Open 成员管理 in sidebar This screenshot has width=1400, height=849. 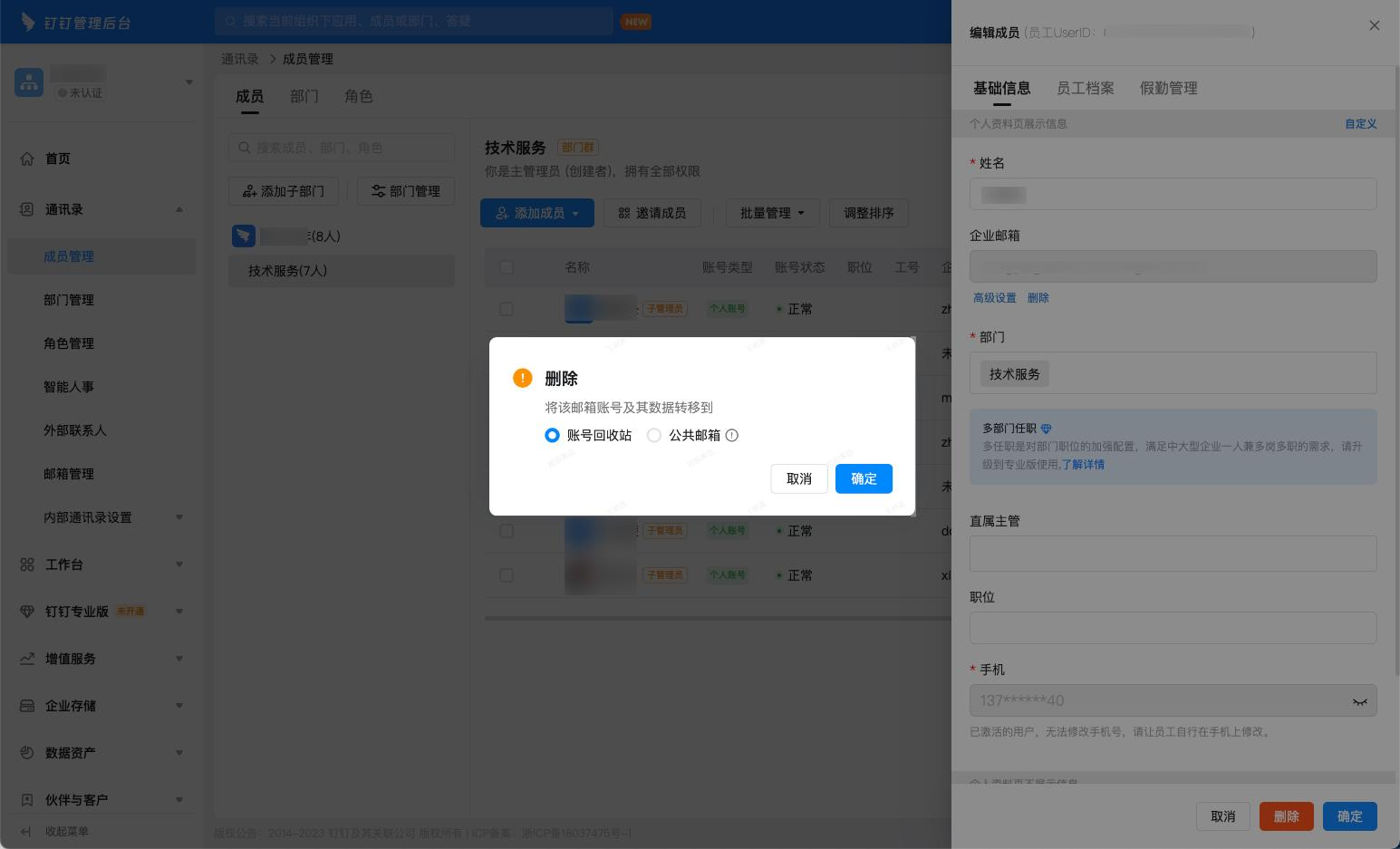pyautogui.click(x=101, y=256)
